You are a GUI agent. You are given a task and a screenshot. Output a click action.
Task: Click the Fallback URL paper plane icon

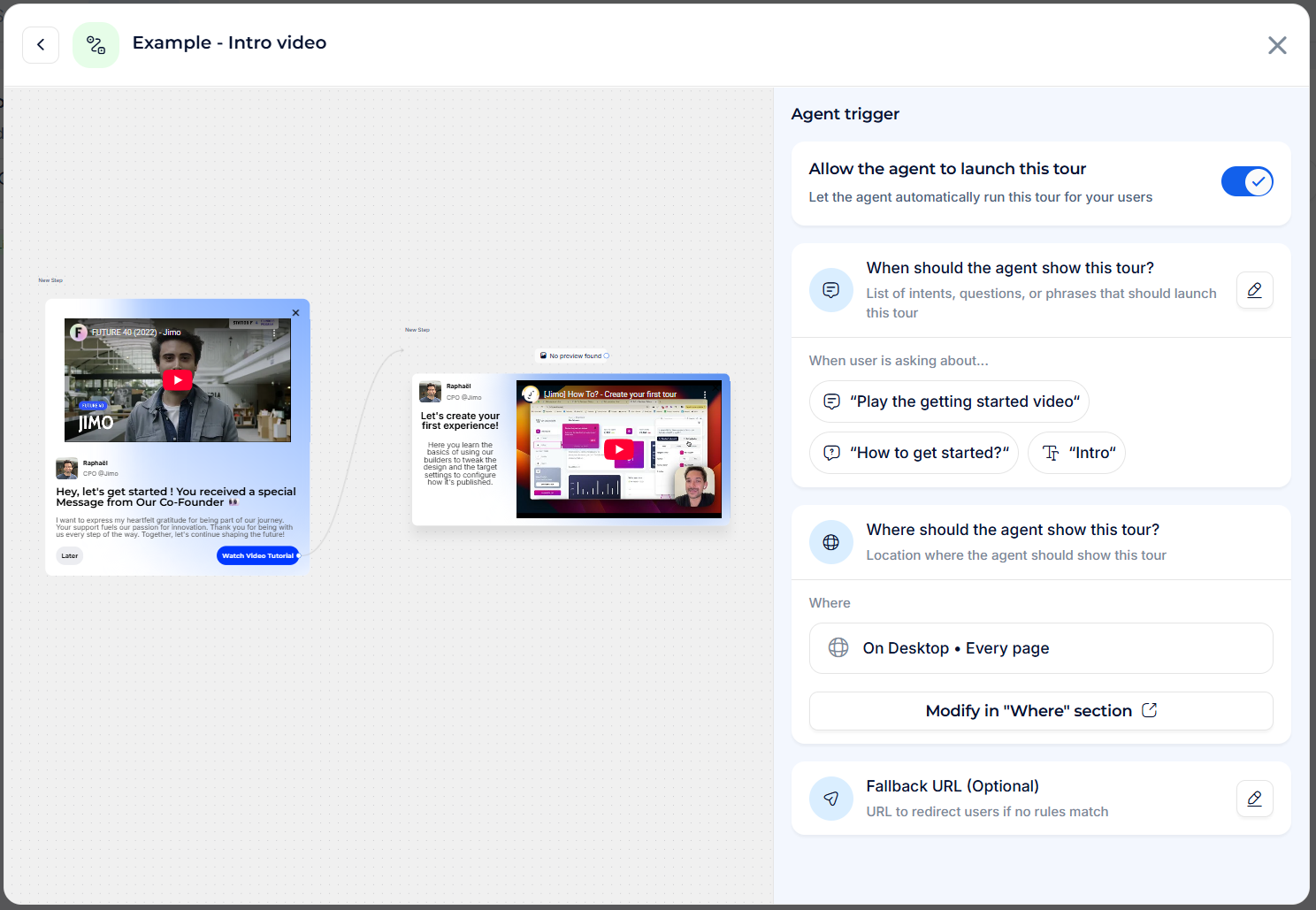tap(830, 799)
